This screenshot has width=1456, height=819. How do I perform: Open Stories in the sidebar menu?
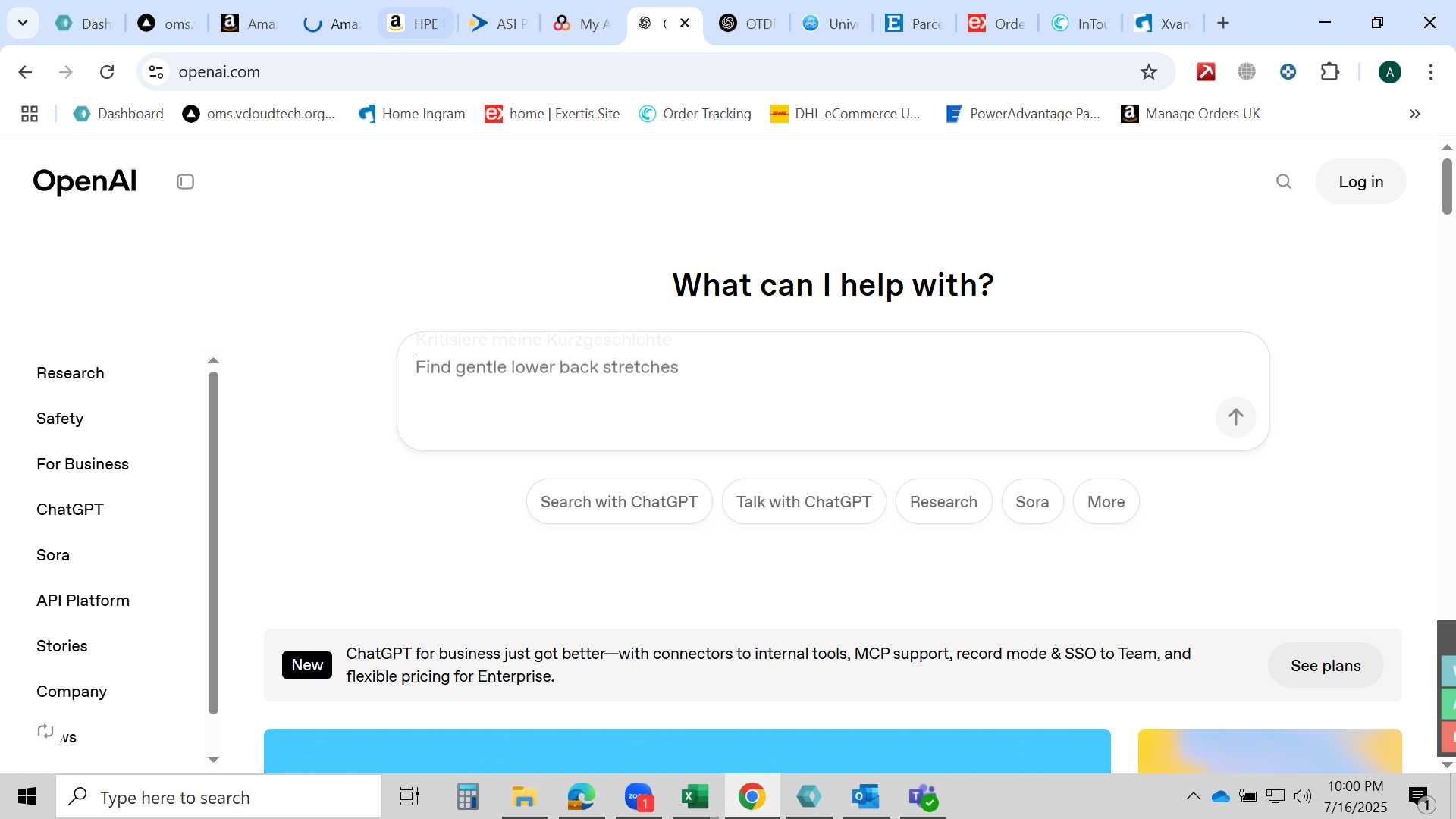[x=62, y=646]
